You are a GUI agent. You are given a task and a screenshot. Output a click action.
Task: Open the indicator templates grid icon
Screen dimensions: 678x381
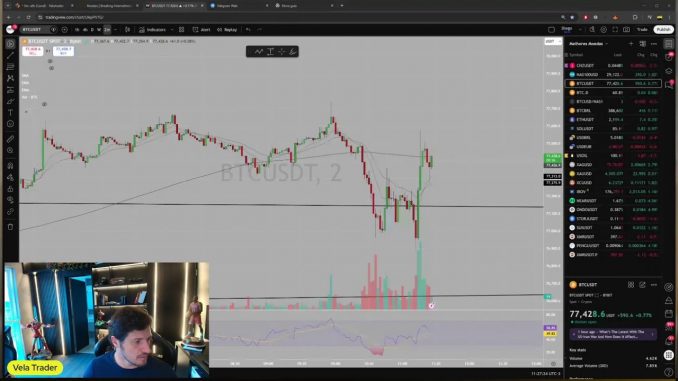pos(182,30)
